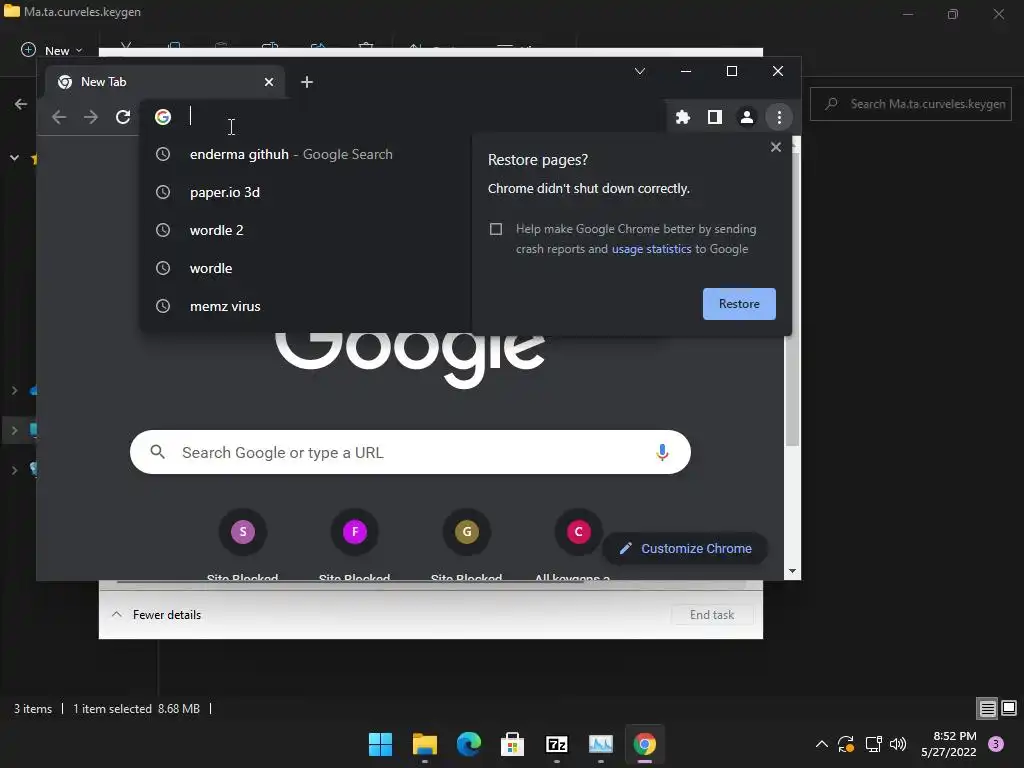Click the Google icon in the address bar
Screen dimensions: 1024x768
click(x=163, y=117)
